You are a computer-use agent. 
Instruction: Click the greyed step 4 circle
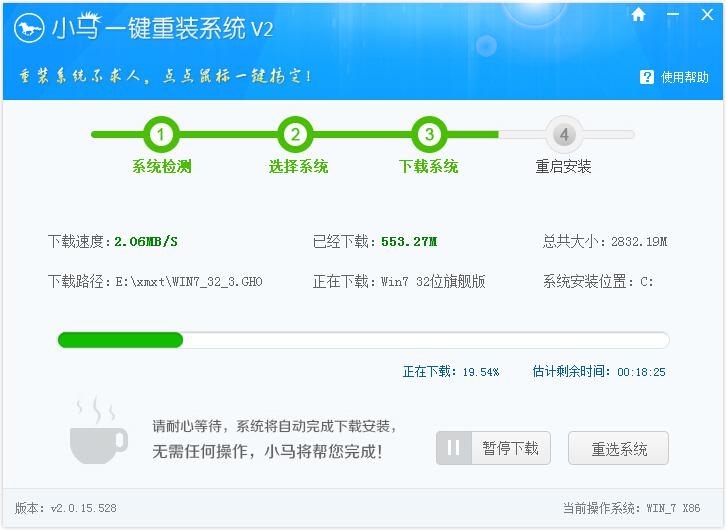tap(563, 134)
